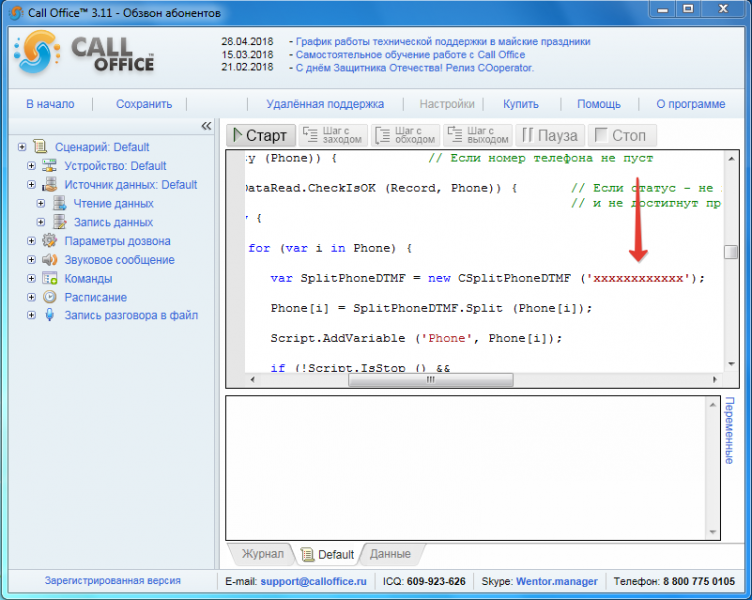Click the database icon beside Чтение данных
Image resolution: width=752 pixels, height=600 pixels.
click(59, 203)
